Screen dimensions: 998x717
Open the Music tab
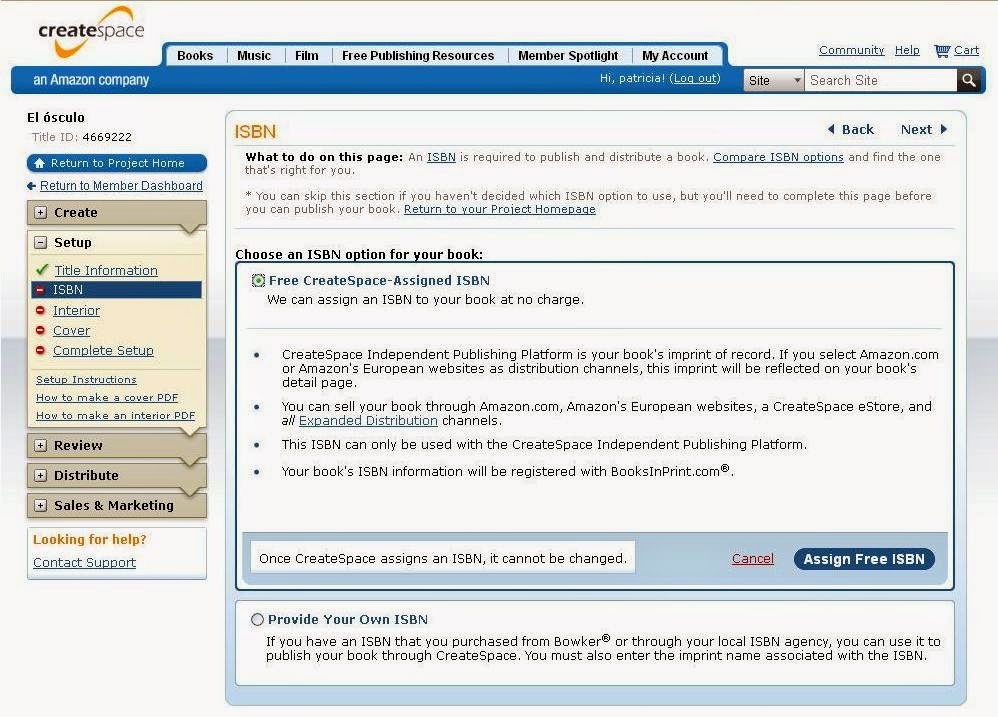click(254, 55)
